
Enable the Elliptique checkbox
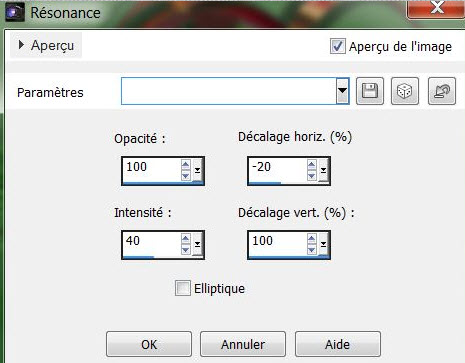pyautogui.click(x=183, y=288)
